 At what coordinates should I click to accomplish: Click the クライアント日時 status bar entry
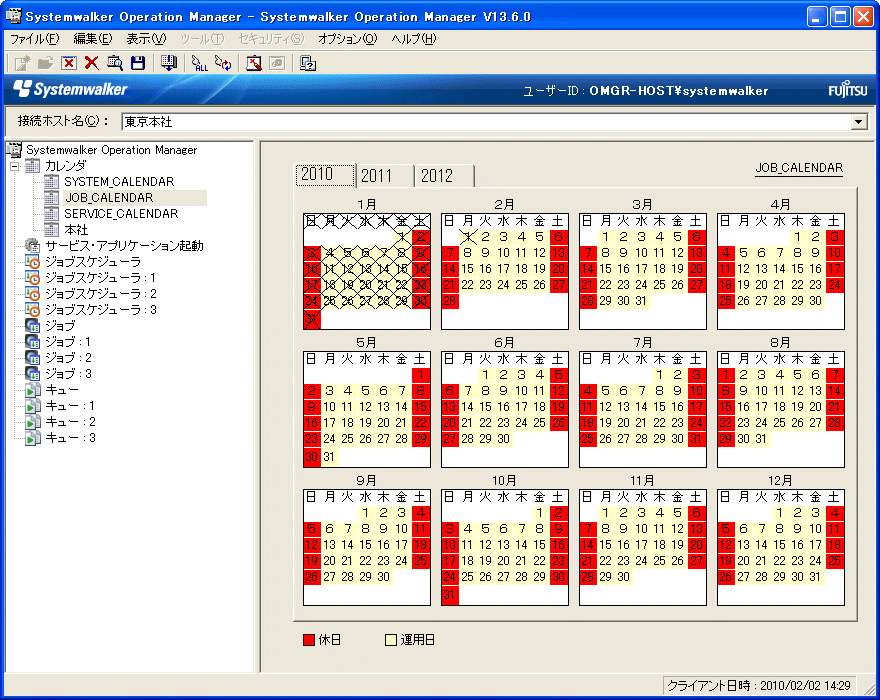pyautogui.click(x=759, y=685)
